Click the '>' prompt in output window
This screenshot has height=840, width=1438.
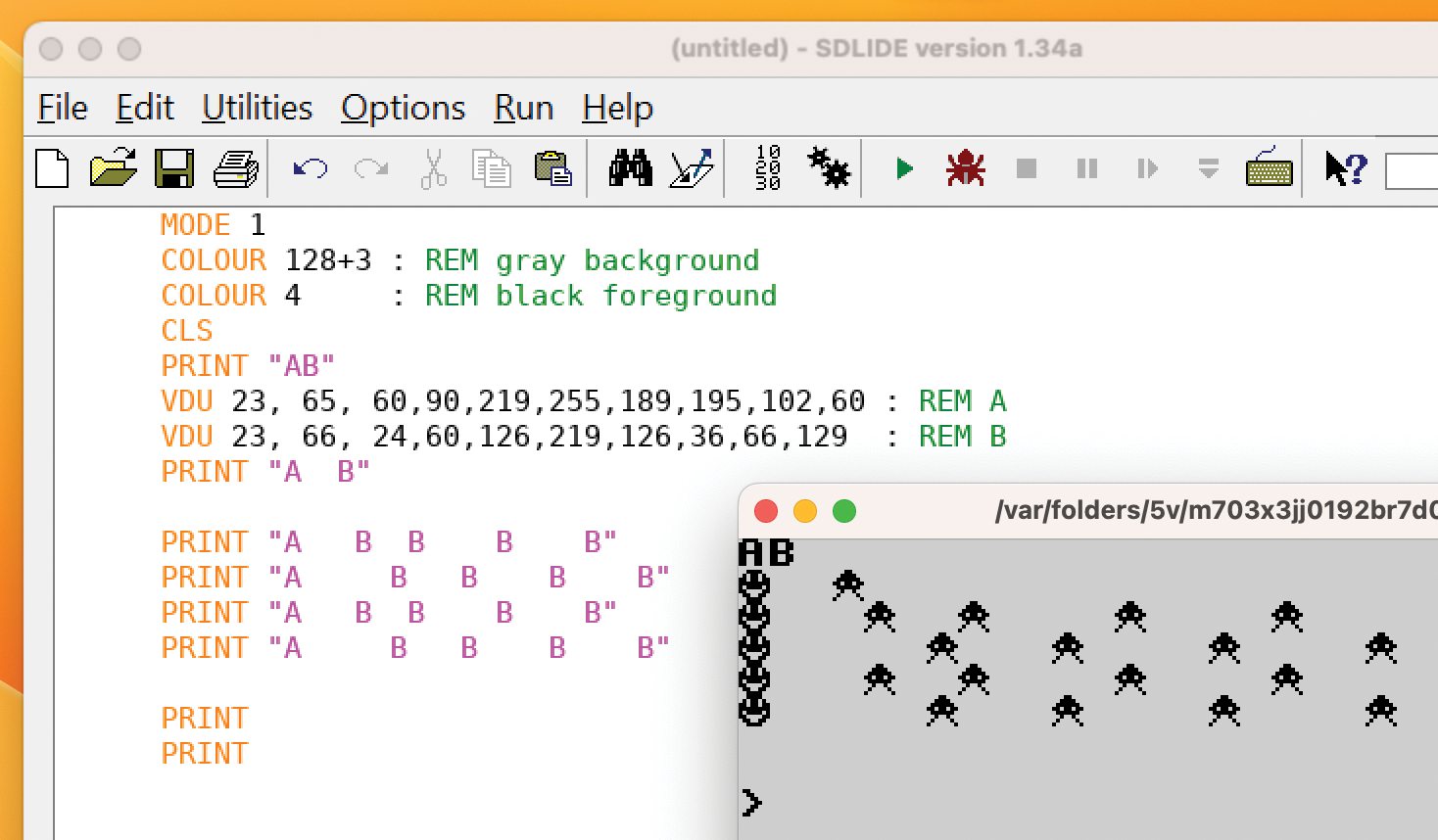tap(751, 803)
